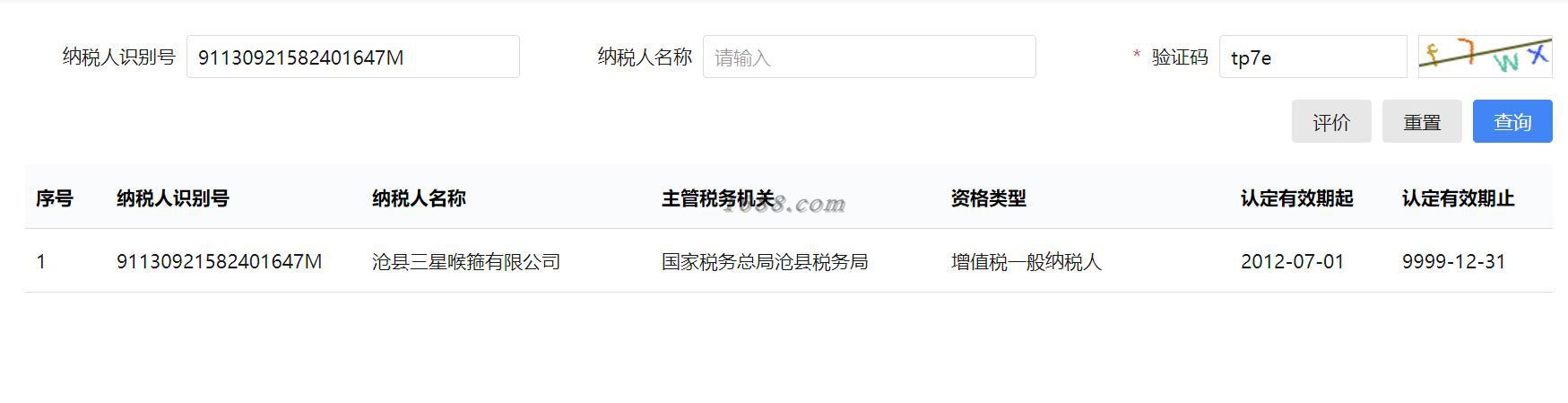Click the 查询 search button
The height and width of the screenshot is (403, 1568).
1512,121
